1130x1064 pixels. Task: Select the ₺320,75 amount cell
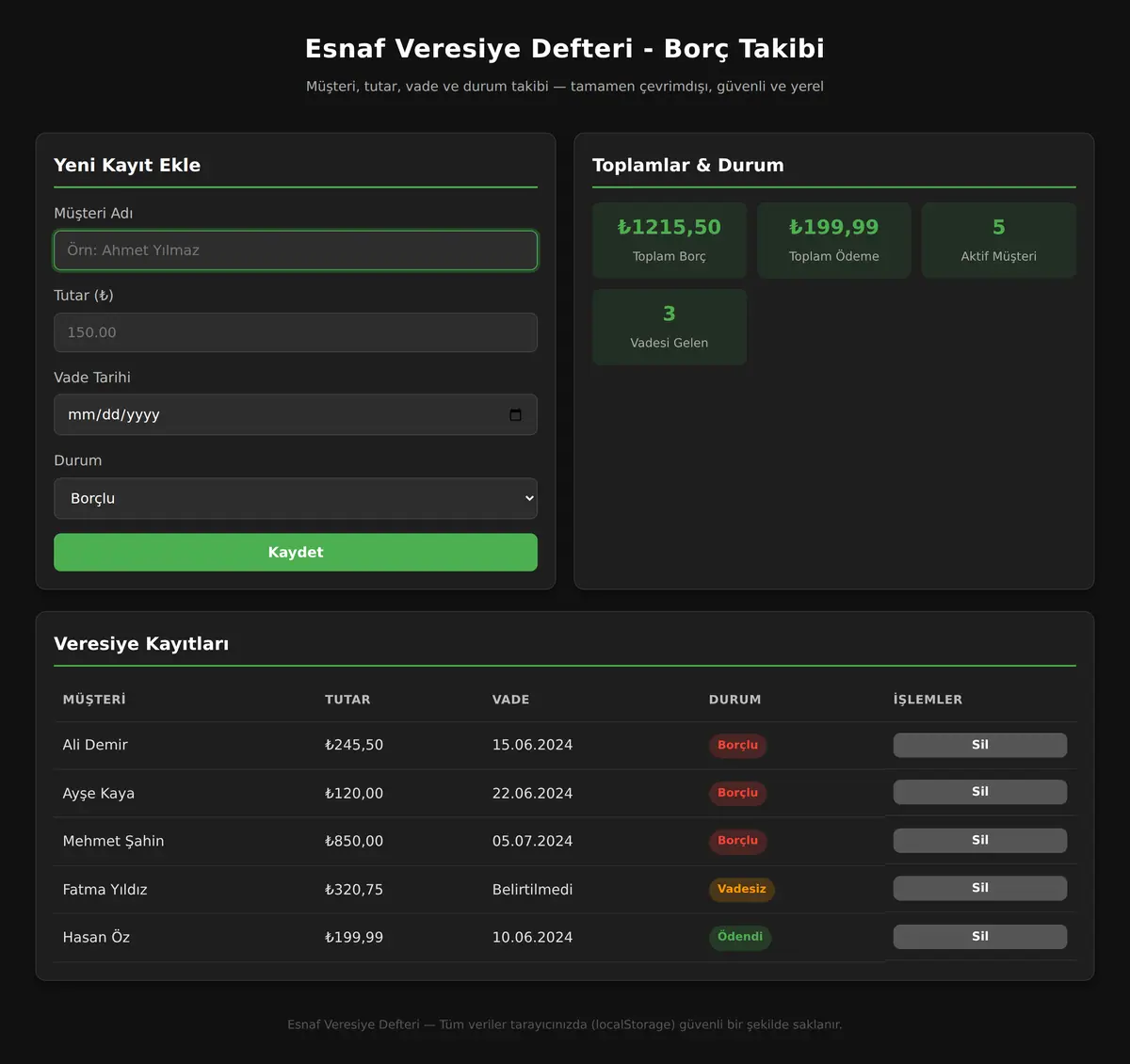(354, 890)
